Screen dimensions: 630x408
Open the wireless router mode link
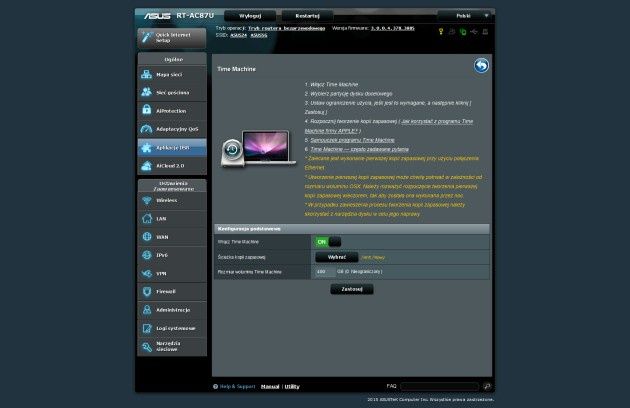[286, 28]
